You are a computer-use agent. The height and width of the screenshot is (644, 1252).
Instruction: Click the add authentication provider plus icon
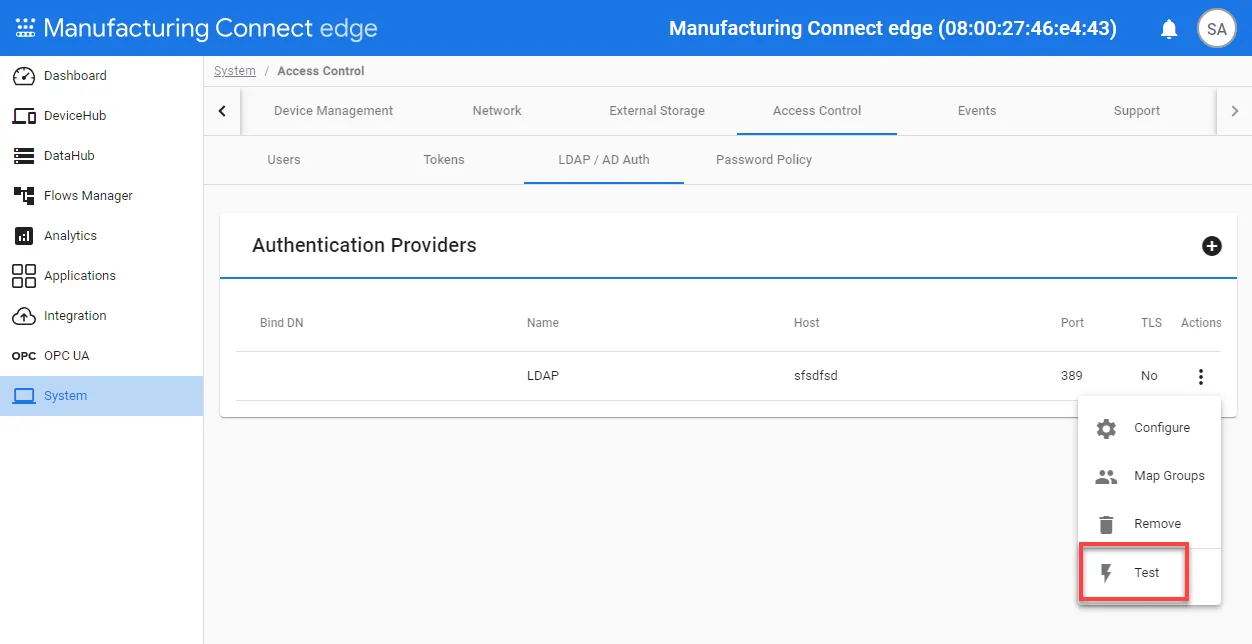pos(1211,245)
